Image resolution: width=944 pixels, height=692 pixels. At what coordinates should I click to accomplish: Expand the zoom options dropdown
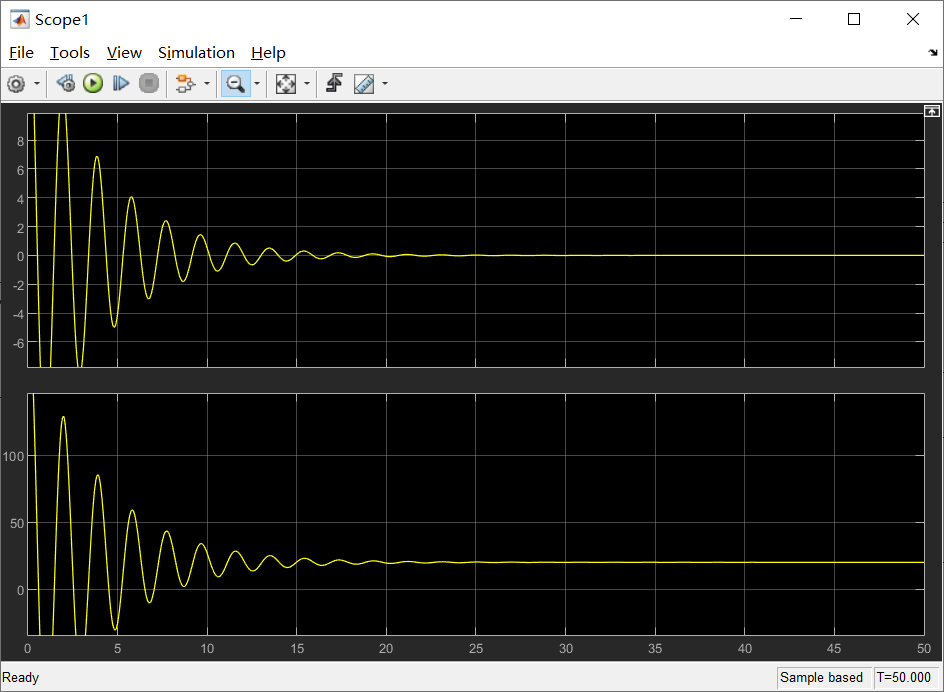[256, 83]
